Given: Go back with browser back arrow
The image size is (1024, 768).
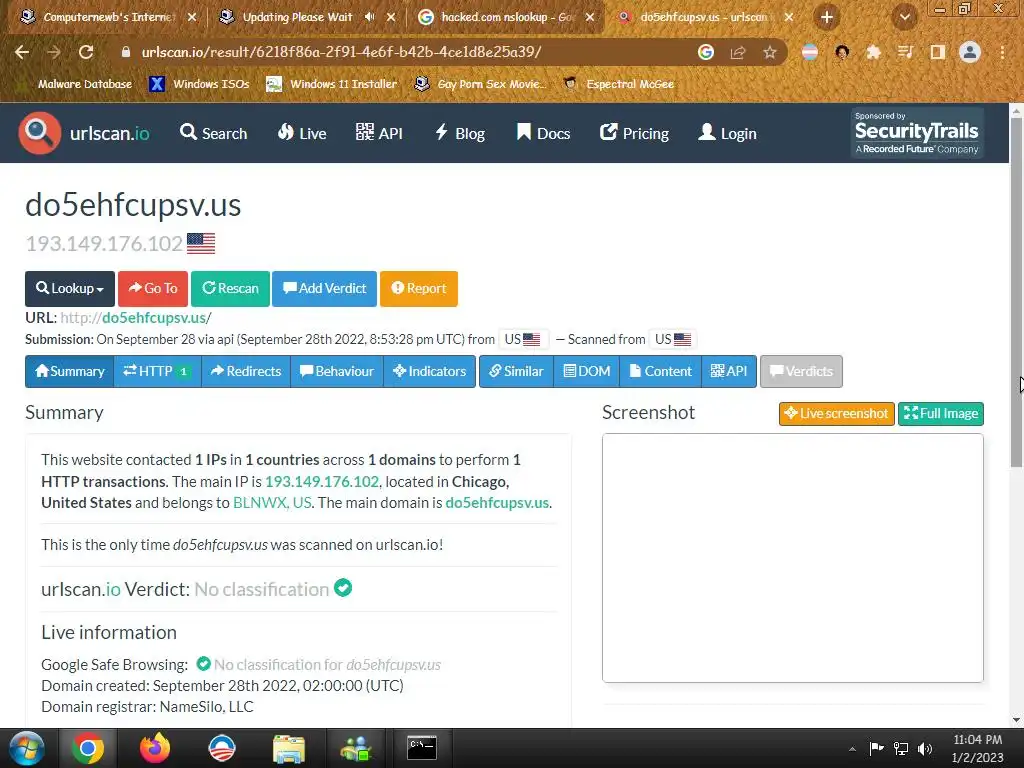Looking at the screenshot, I should coord(22,52).
